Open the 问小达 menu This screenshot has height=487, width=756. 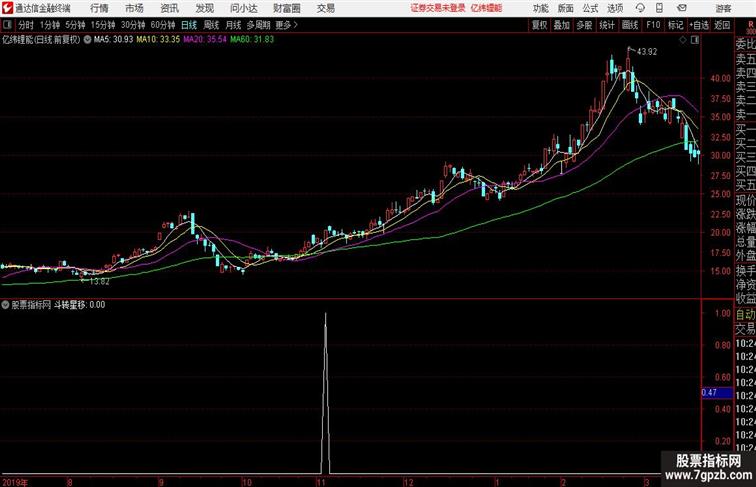click(243, 8)
